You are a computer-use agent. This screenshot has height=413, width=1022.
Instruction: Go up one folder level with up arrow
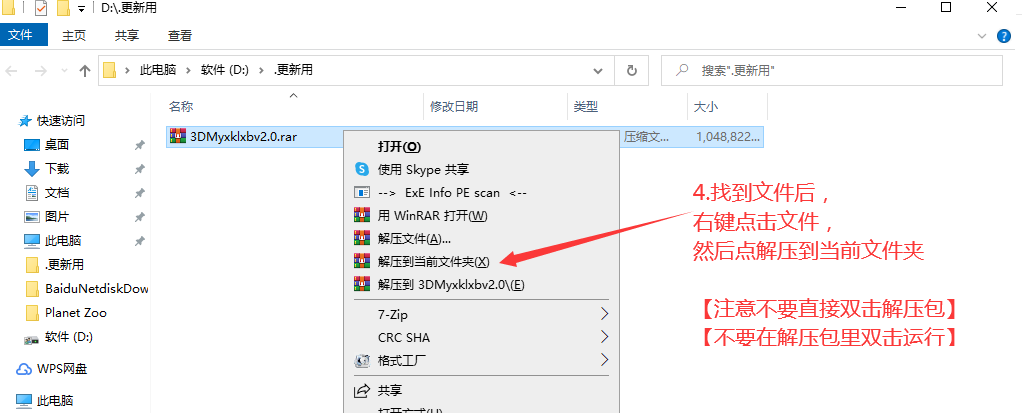point(85,71)
